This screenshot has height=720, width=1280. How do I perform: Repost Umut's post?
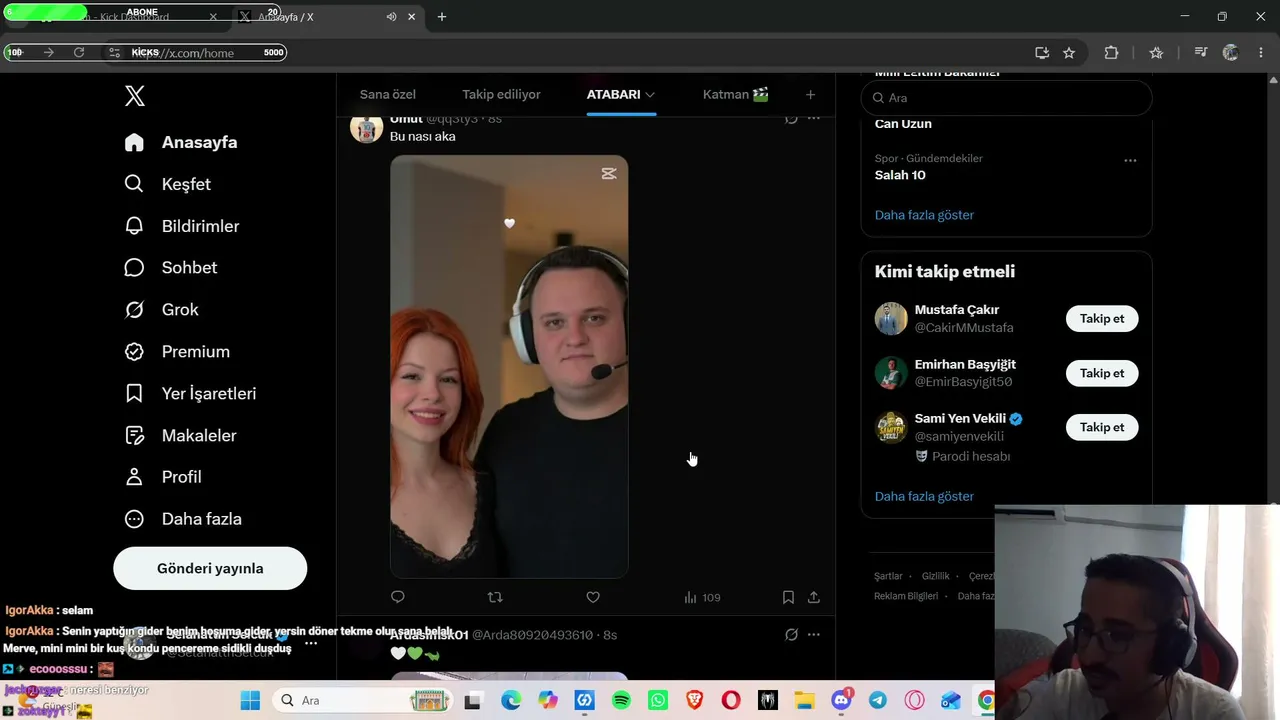(x=495, y=597)
